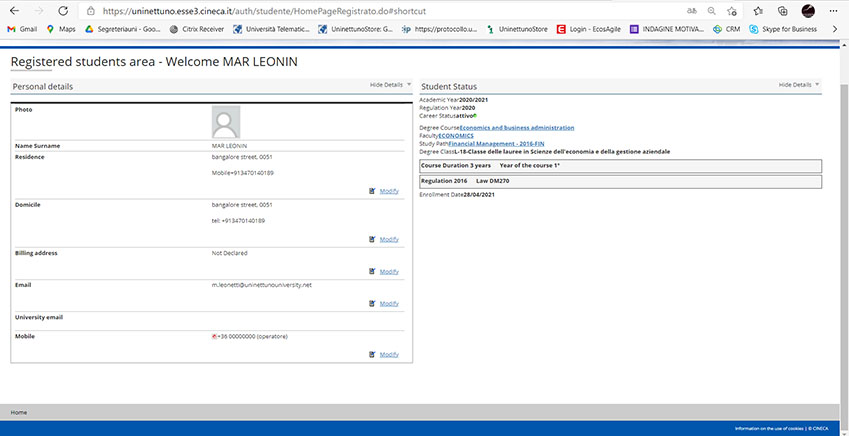Open the Home item in footer bar
The height and width of the screenshot is (436, 849).
(x=18, y=412)
